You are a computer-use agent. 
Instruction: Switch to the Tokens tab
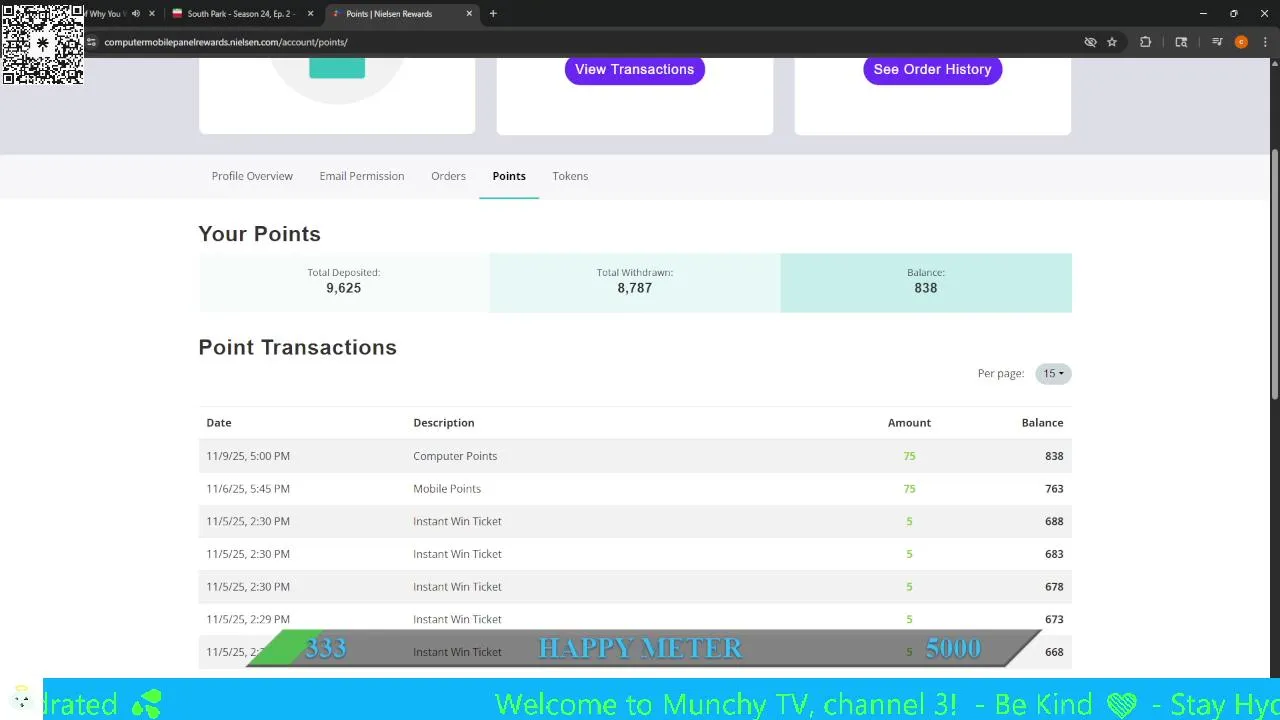tap(570, 176)
